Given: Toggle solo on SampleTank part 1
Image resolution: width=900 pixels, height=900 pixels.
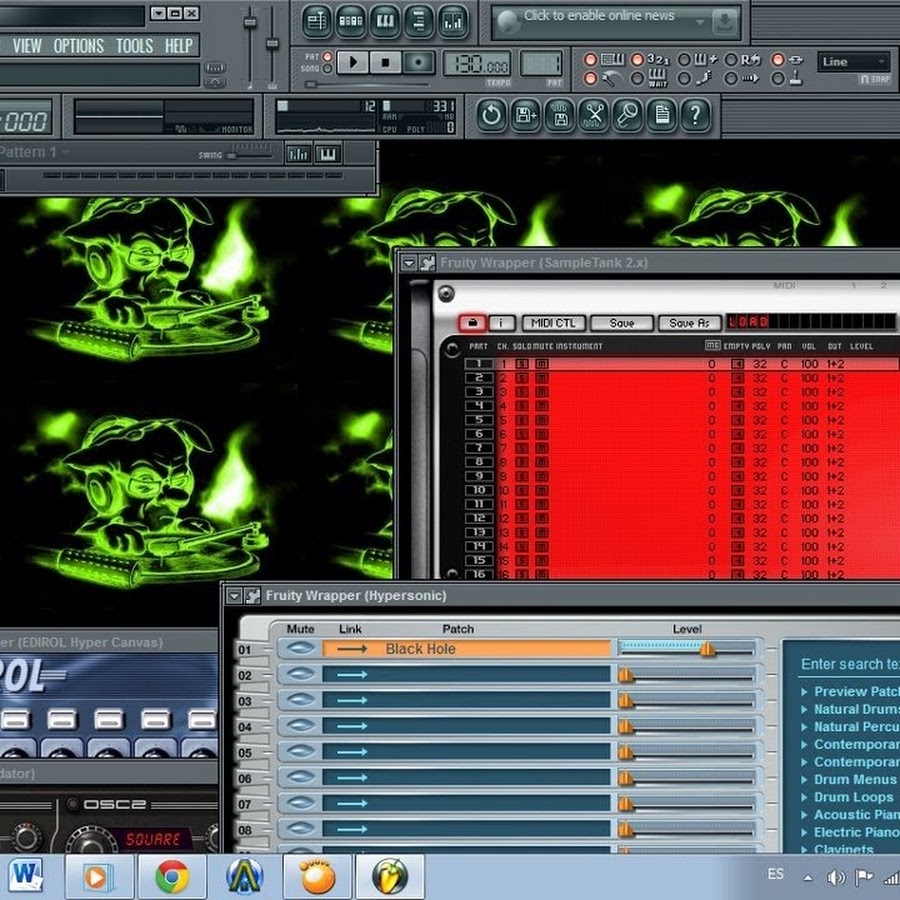Looking at the screenshot, I should 522,364.
